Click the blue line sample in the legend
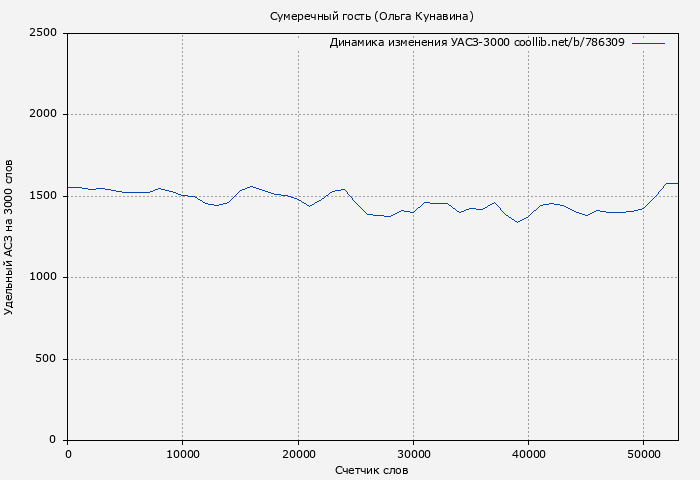This screenshot has width=700, height=480. coord(648,43)
